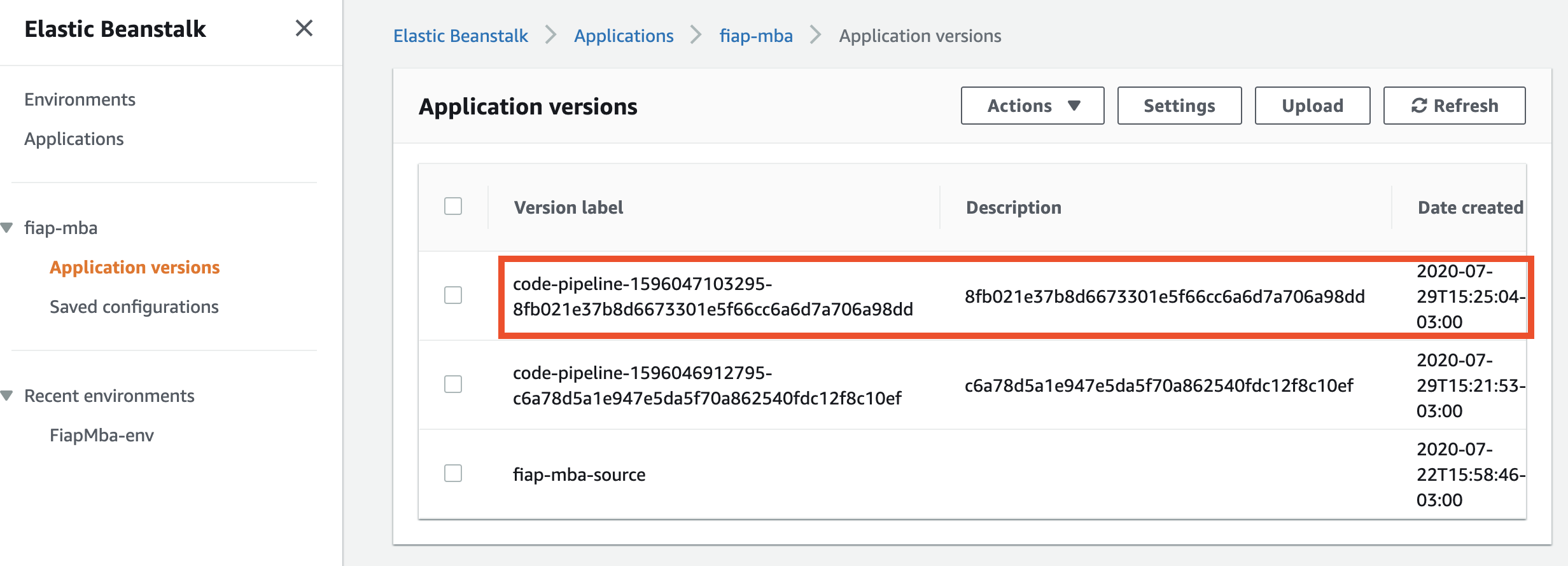Follow the fiap-mba breadcrumb link
This screenshot has height=566, width=1568.
tap(756, 36)
